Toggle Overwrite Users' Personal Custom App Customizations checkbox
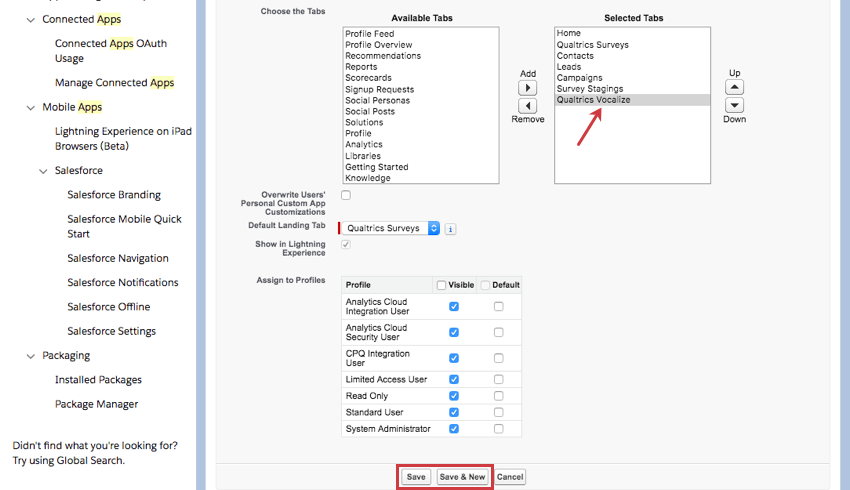Viewport: 850px width, 490px height. 346,195
